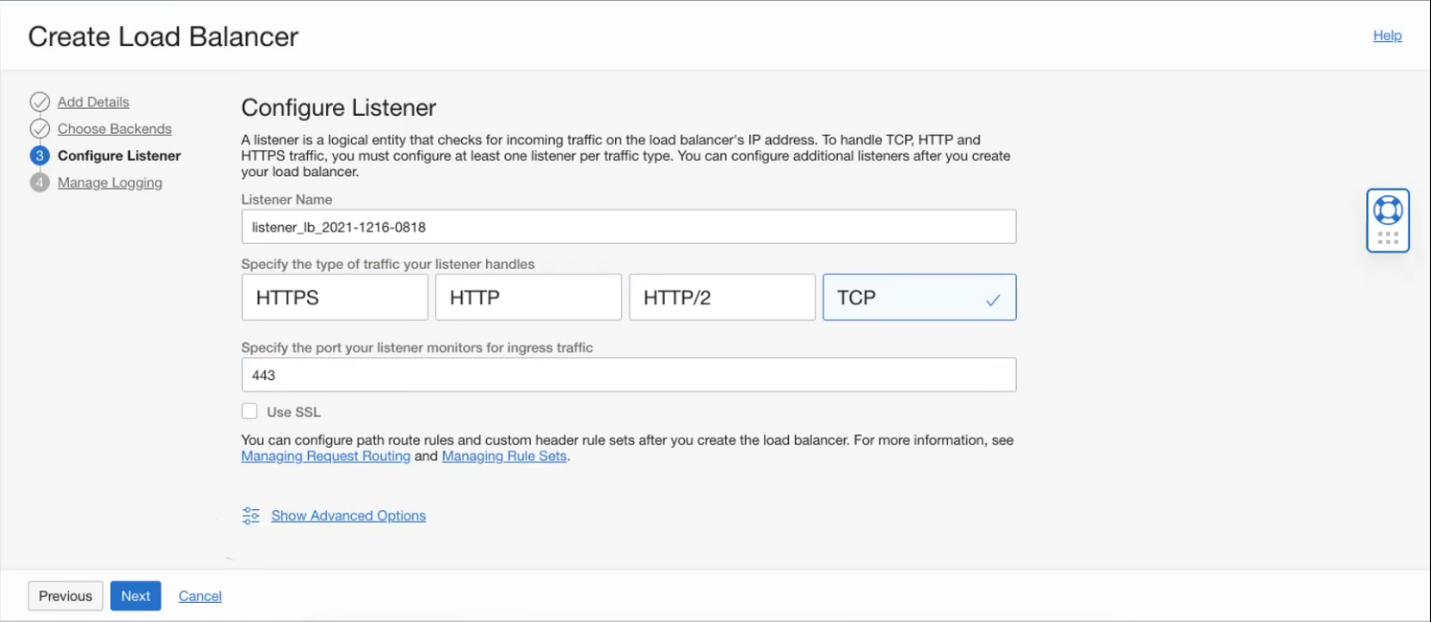This screenshot has width=1431, height=622.
Task: Click the Next button
Action: point(135,596)
